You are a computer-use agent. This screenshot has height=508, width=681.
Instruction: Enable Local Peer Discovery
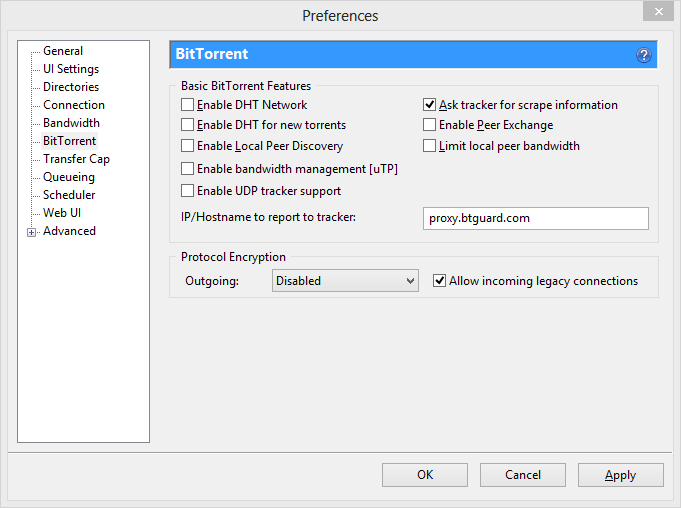coord(187,146)
